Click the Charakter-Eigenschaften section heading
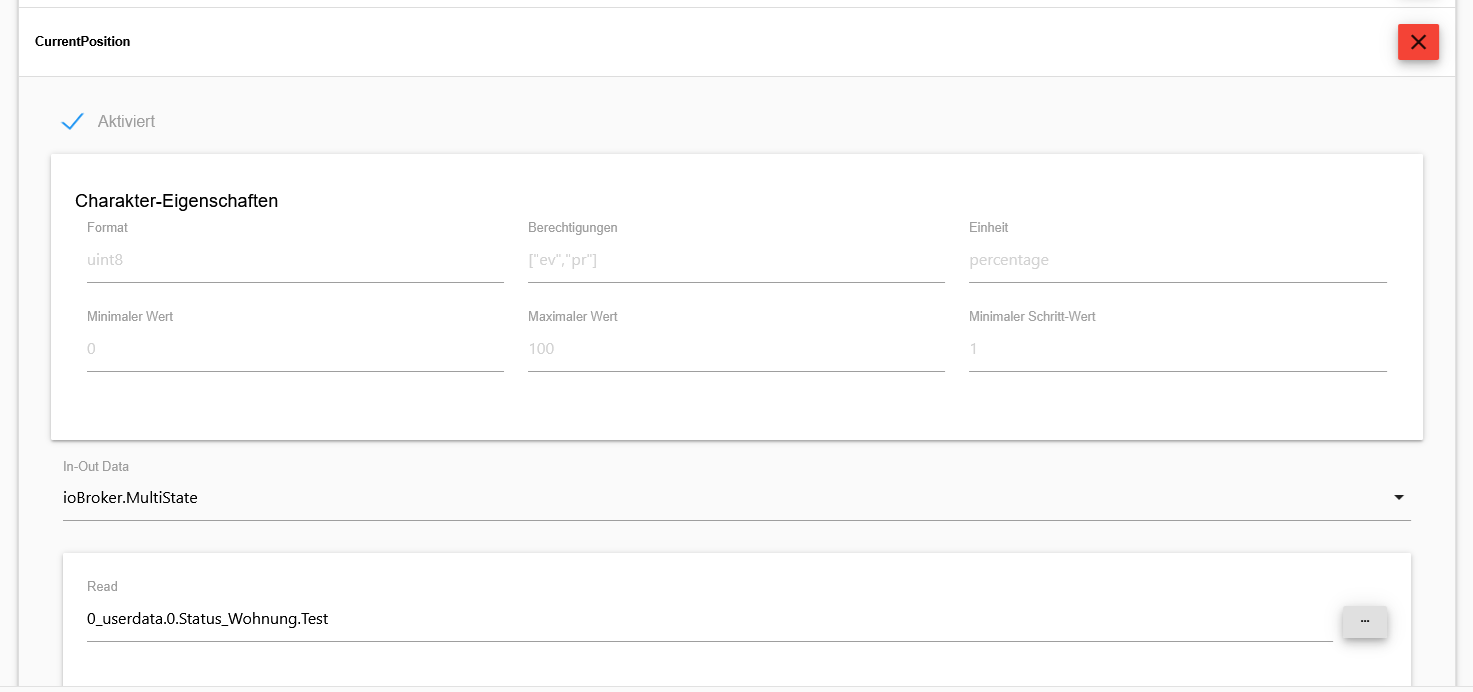This screenshot has height=692, width=1473. coord(176,201)
